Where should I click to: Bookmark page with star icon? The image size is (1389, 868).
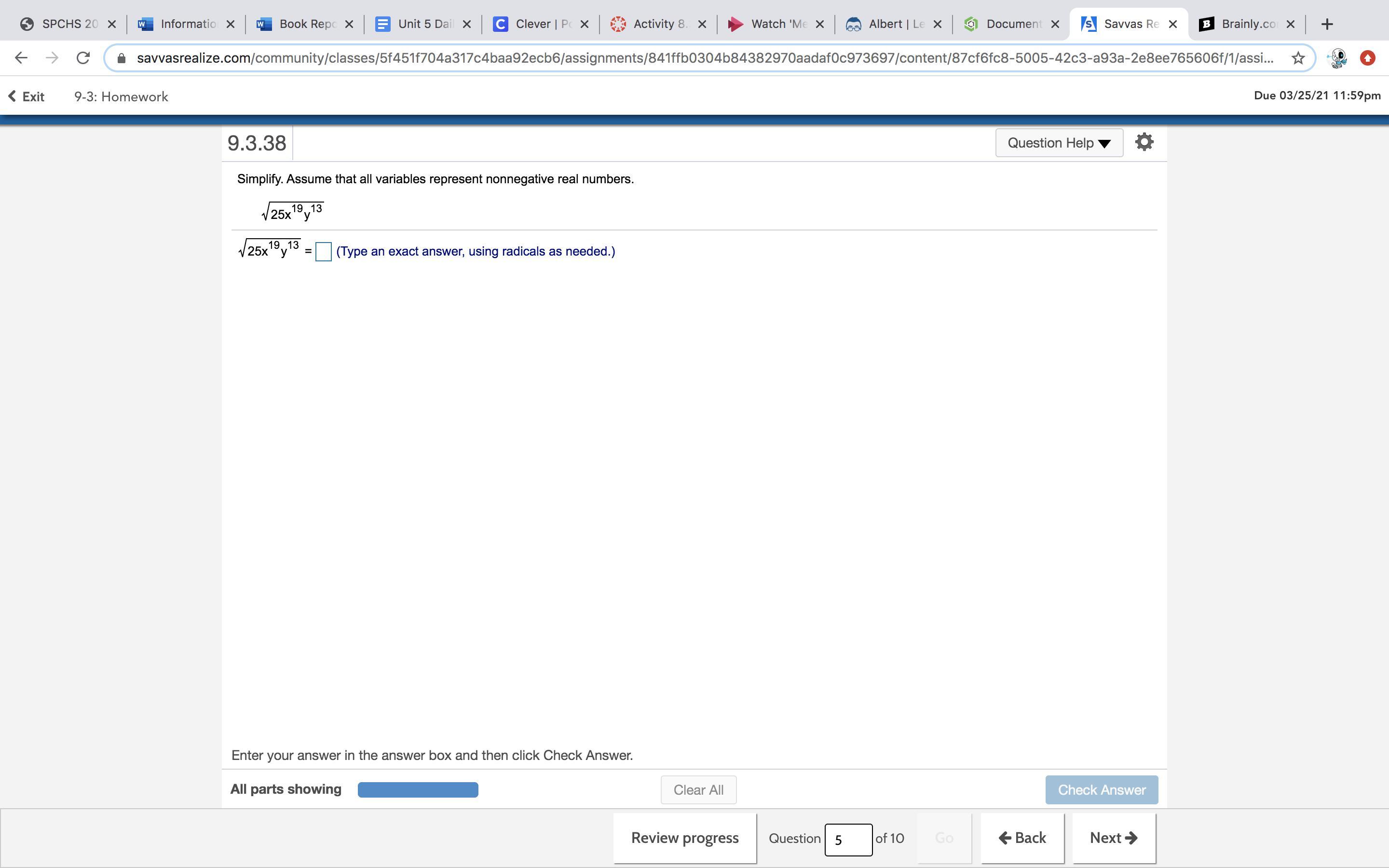1298,58
